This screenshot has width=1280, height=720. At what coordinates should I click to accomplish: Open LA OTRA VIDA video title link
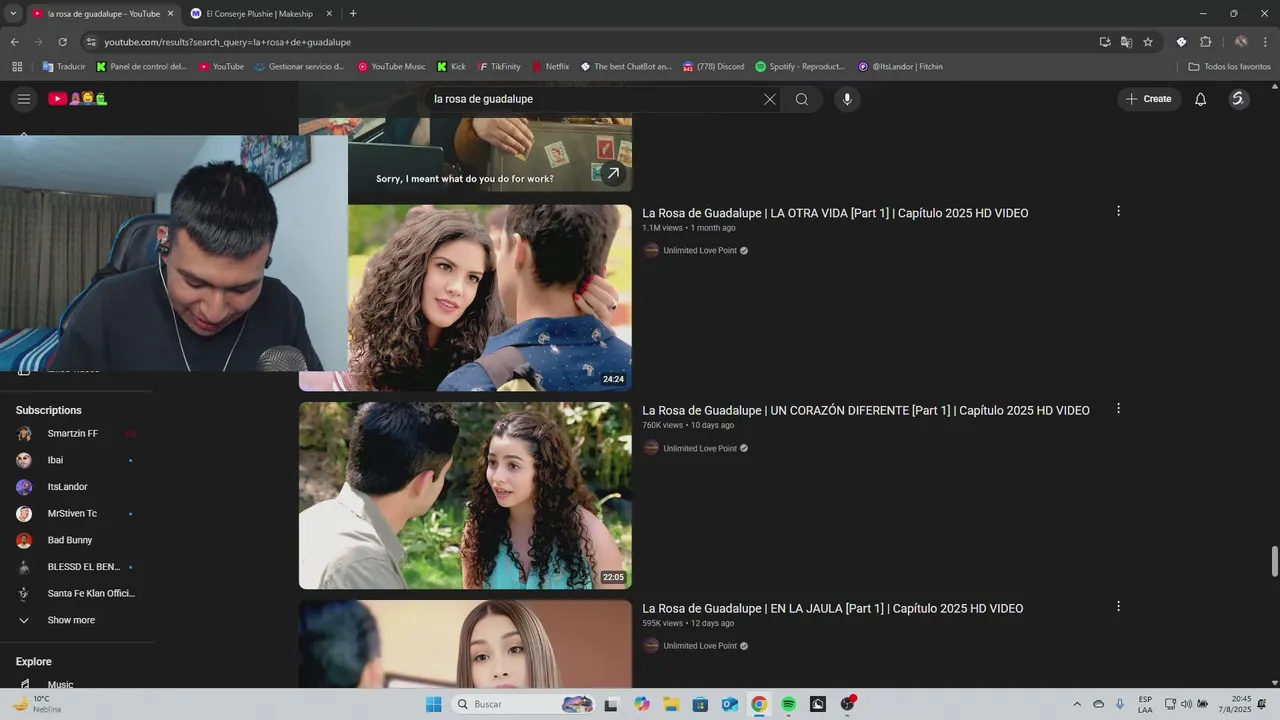(x=835, y=213)
